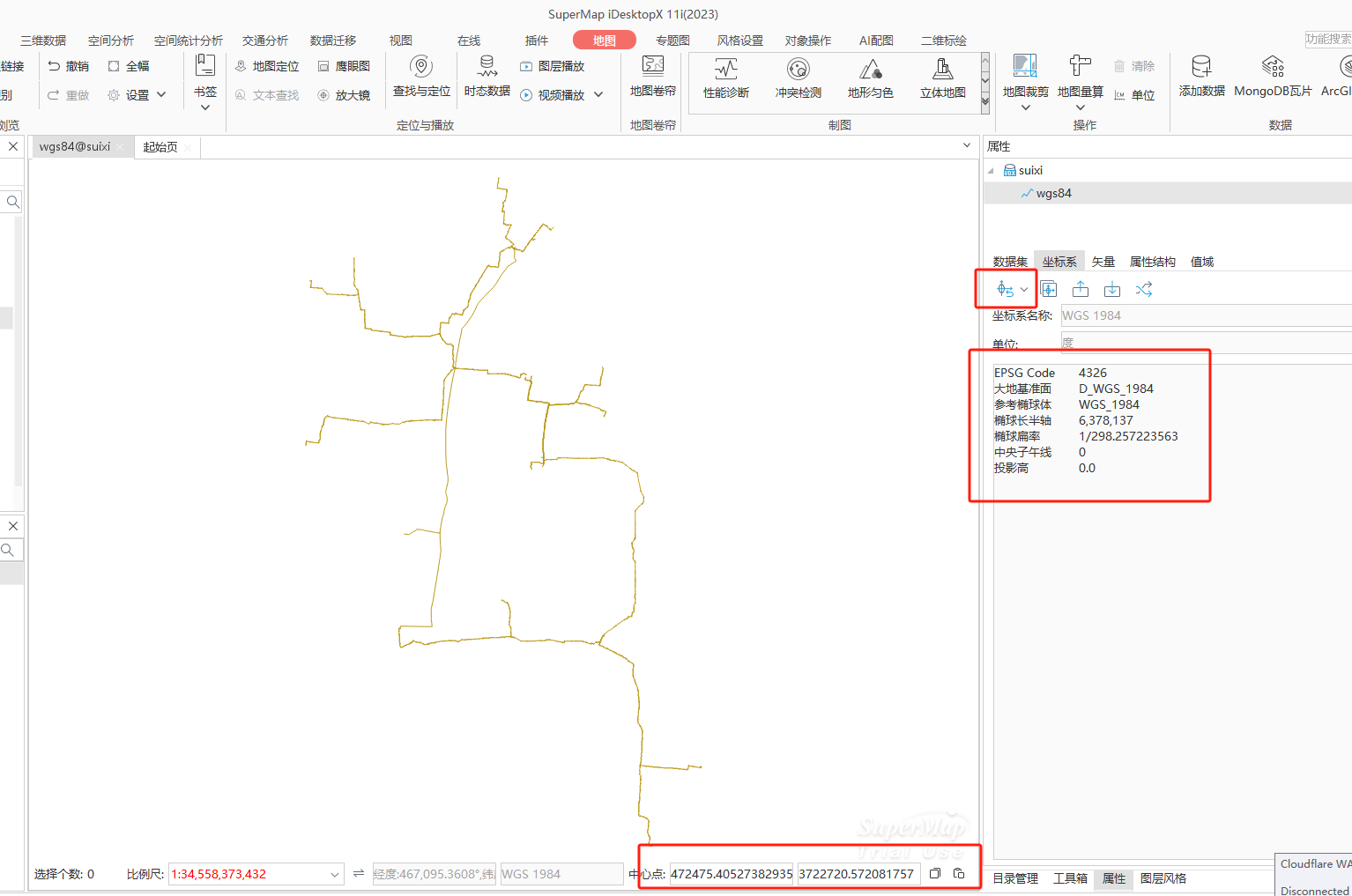Open the Dataset (数据集) properties tab
1352x896 pixels.
pos(1010,262)
